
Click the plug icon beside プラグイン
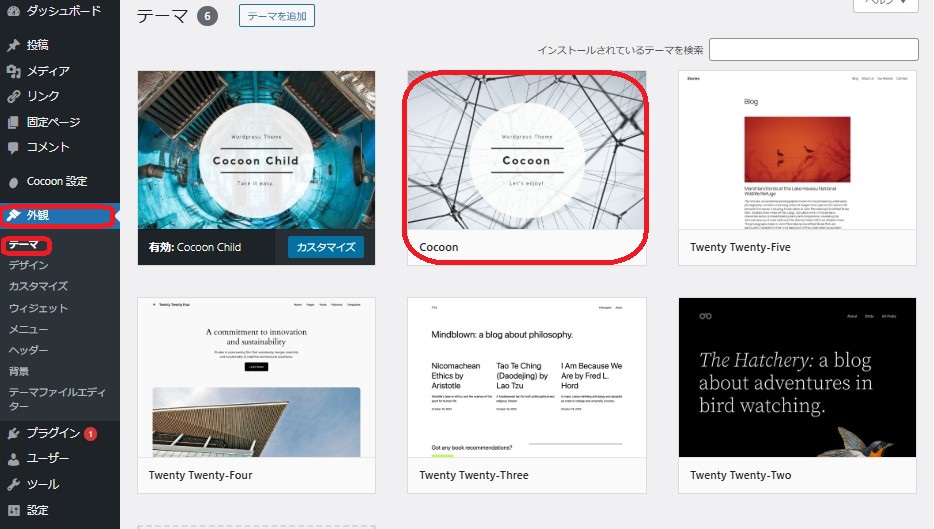click(x=13, y=433)
